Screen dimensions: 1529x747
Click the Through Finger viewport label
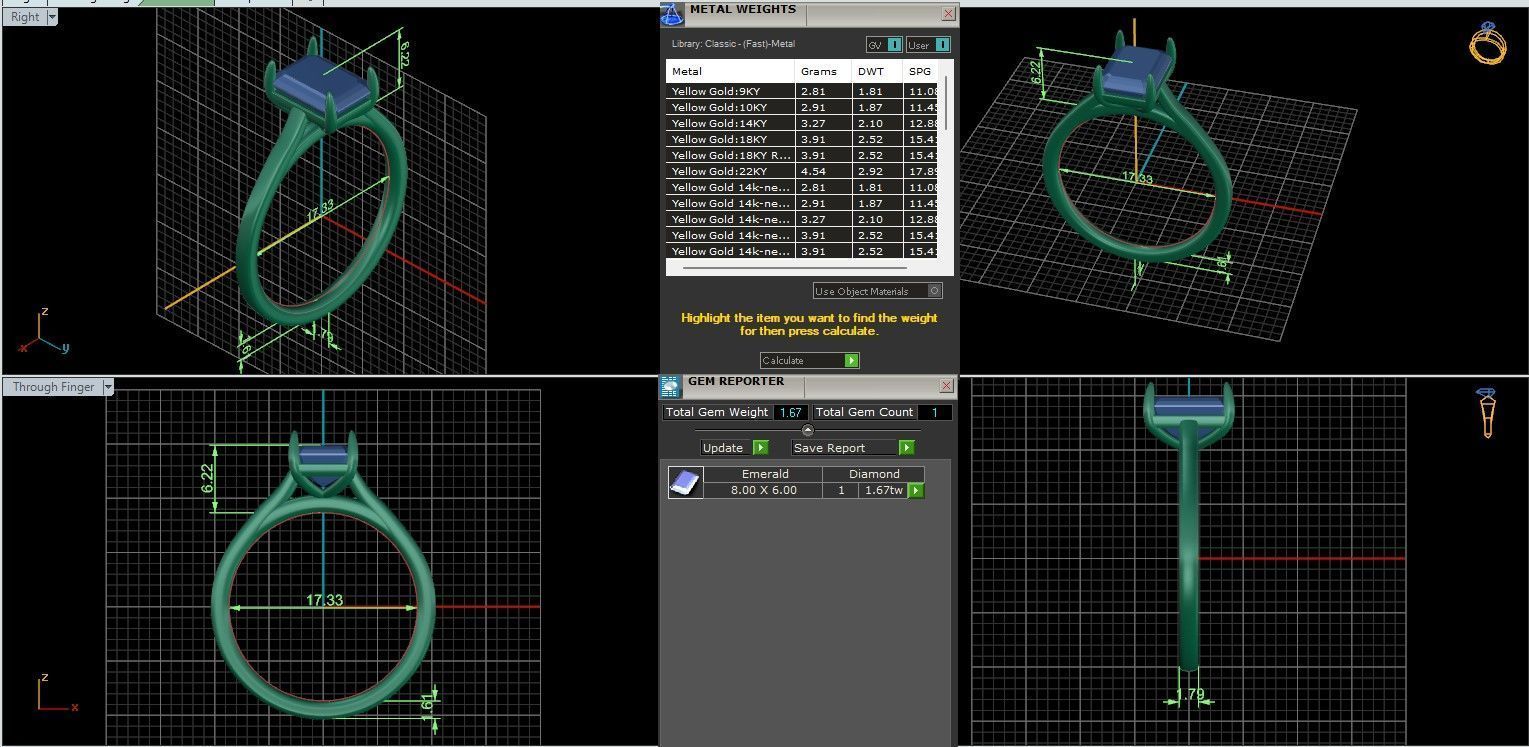click(53, 387)
